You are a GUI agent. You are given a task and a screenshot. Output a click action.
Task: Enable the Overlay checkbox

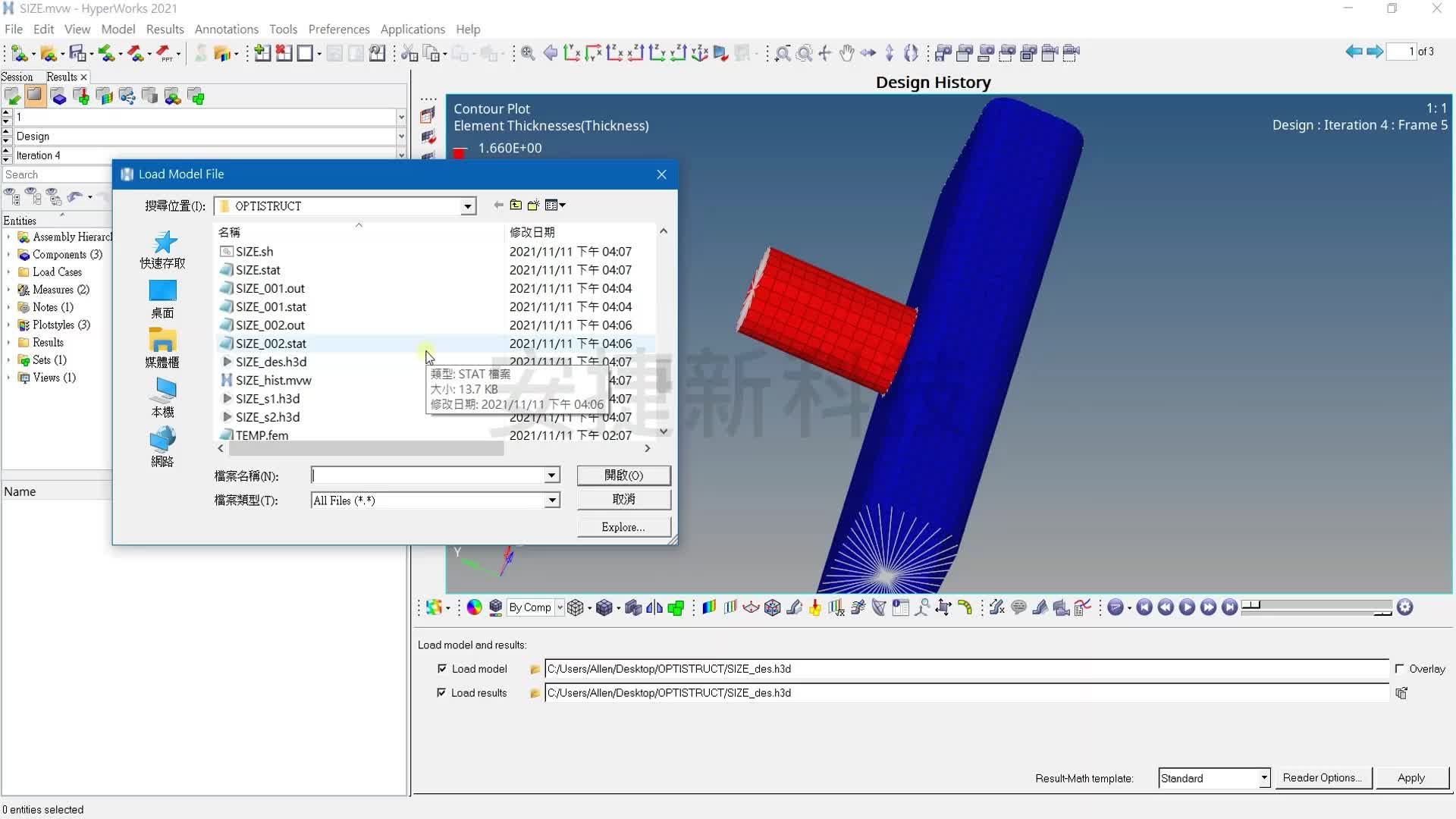pyautogui.click(x=1399, y=668)
